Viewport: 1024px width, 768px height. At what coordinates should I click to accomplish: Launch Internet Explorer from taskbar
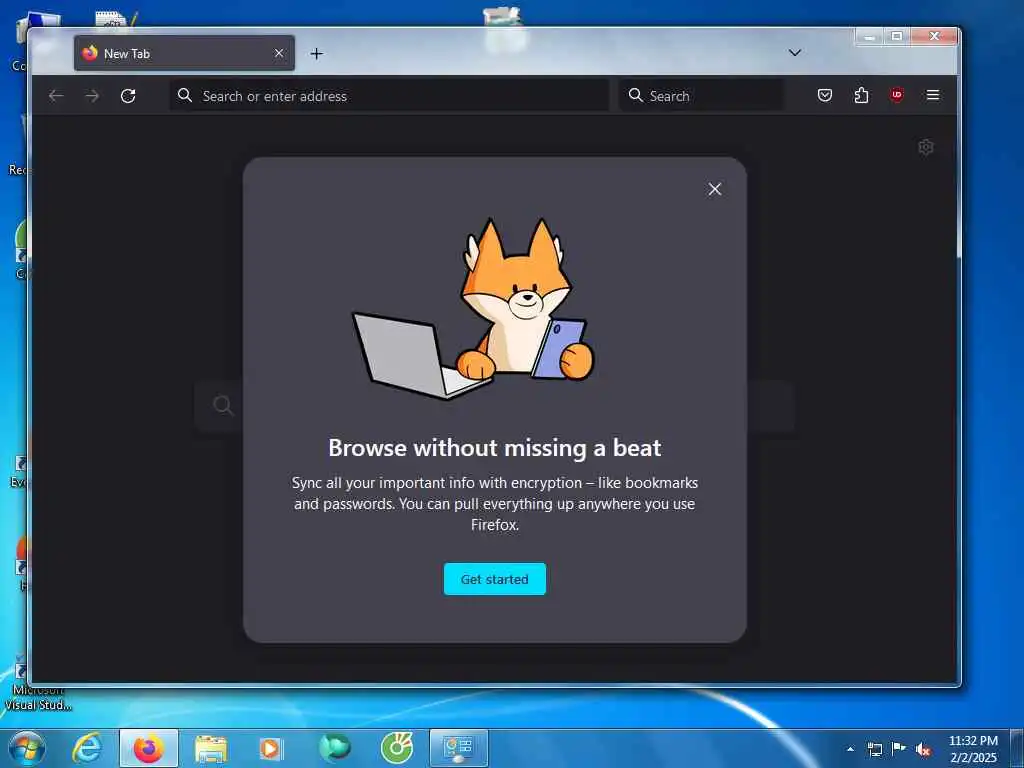coord(87,748)
